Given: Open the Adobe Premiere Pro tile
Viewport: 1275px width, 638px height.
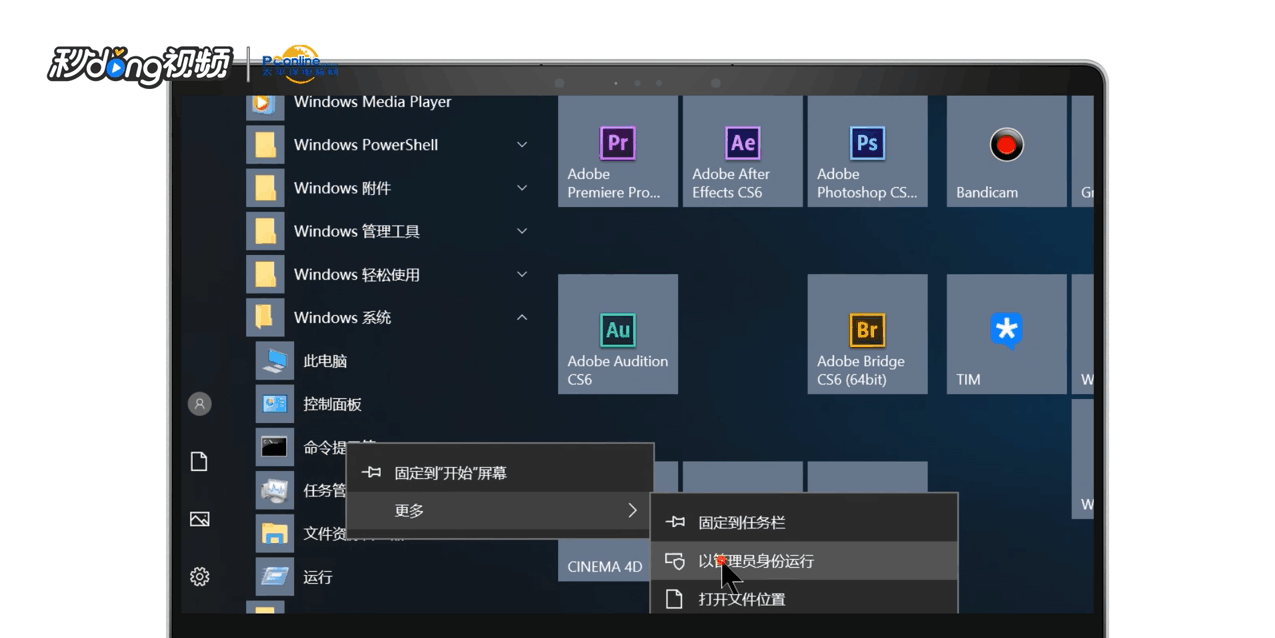Looking at the screenshot, I should pyautogui.click(x=617, y=150).
